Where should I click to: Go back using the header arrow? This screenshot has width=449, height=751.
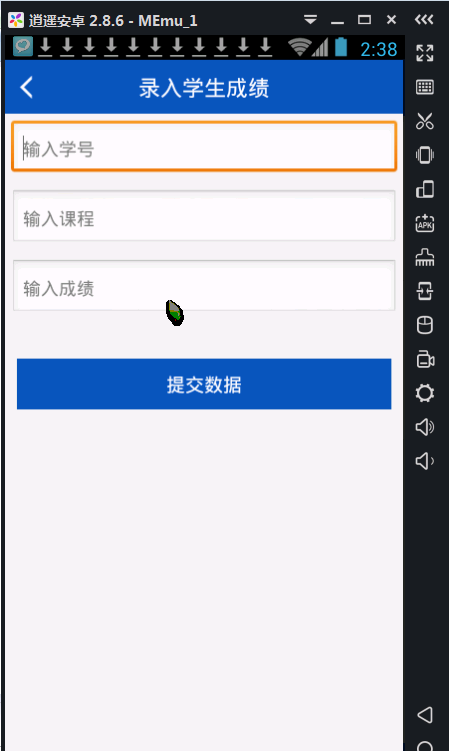(x=27, y=88)
